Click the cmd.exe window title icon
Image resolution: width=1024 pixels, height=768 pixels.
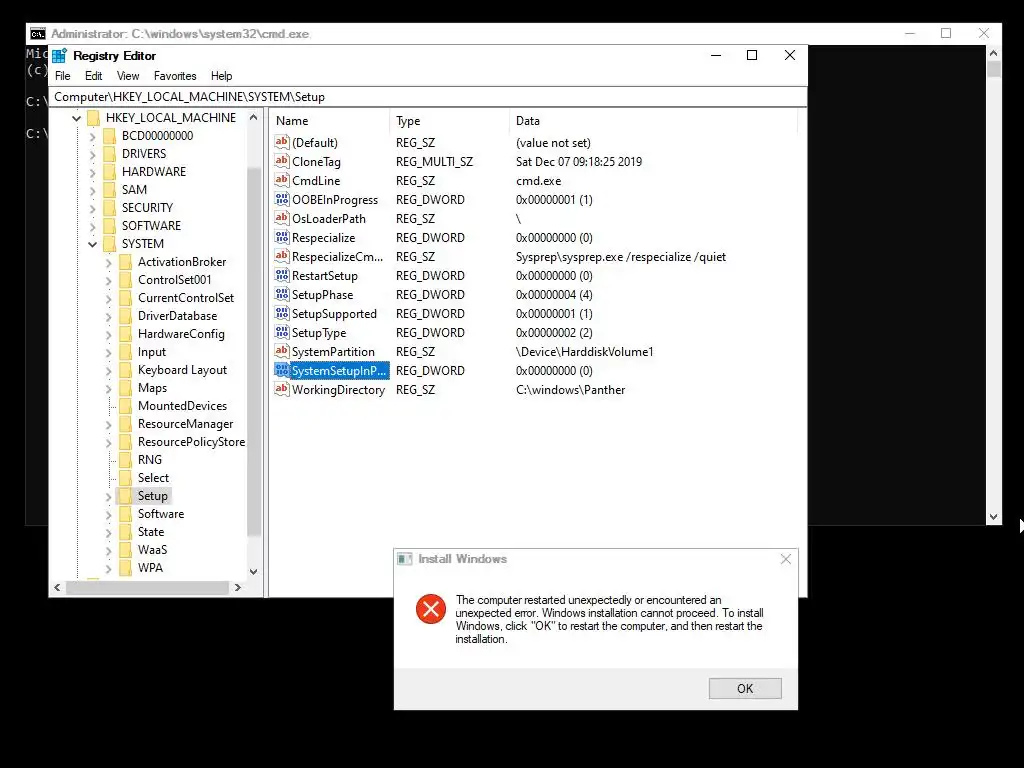point(38,34)
